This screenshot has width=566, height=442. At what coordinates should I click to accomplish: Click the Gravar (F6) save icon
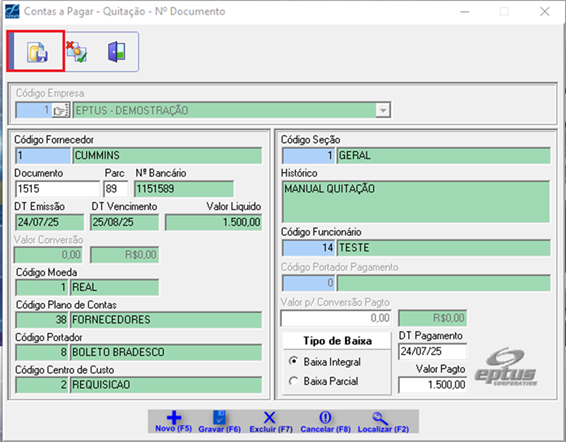pos(219,417)
